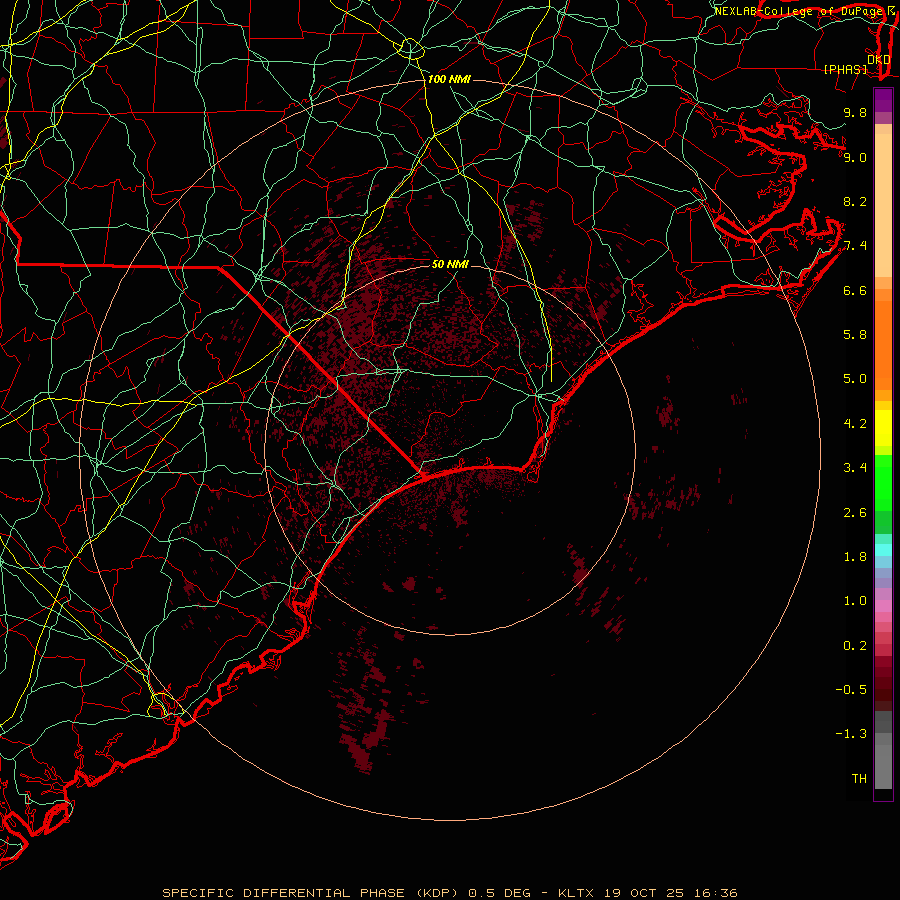Click the 5.0 value on the color scale
Screen dimensions: 900x900
pos(855,379)
